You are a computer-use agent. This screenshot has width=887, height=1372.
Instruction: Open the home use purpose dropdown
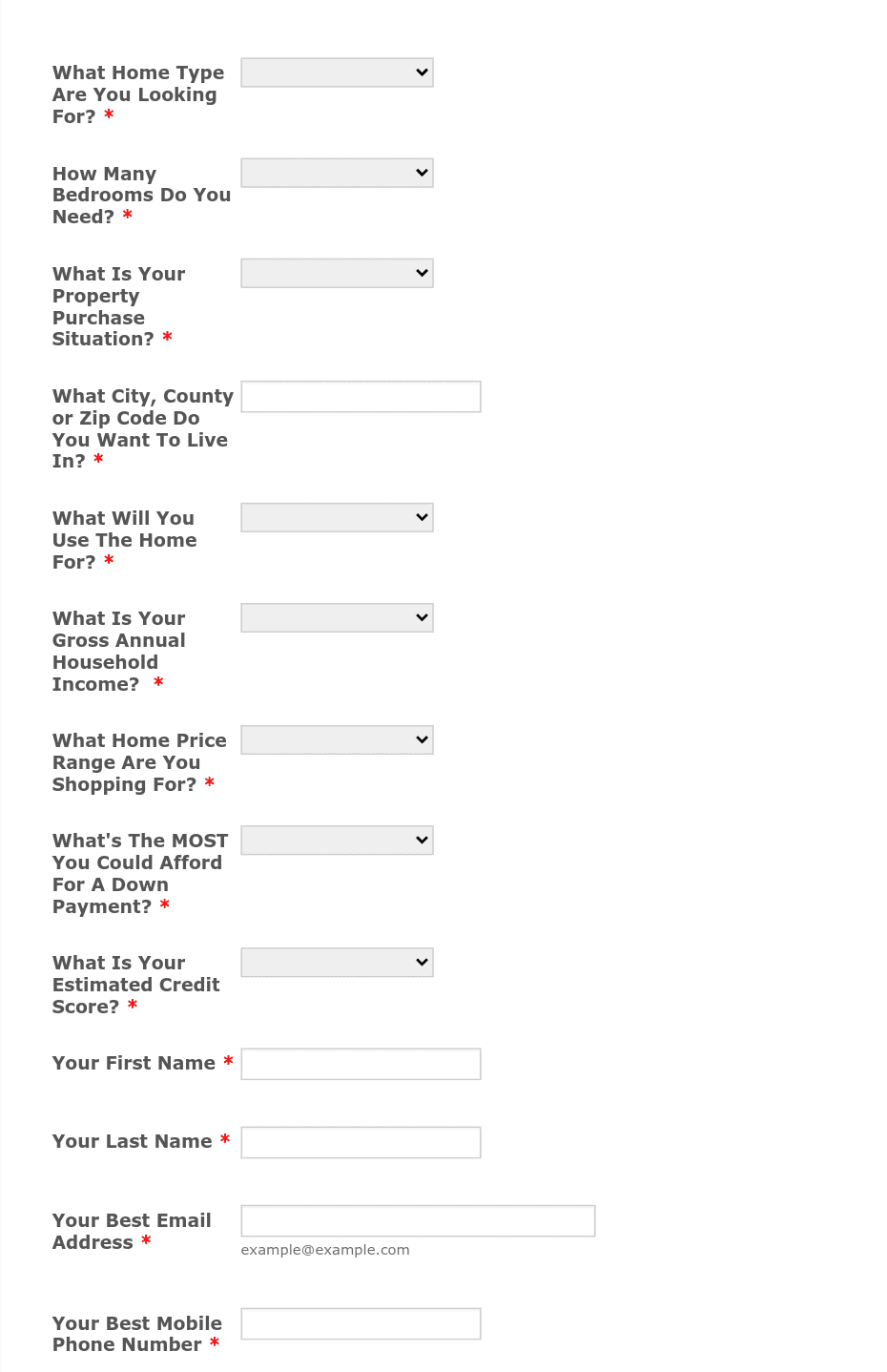(x=337, y=517)
